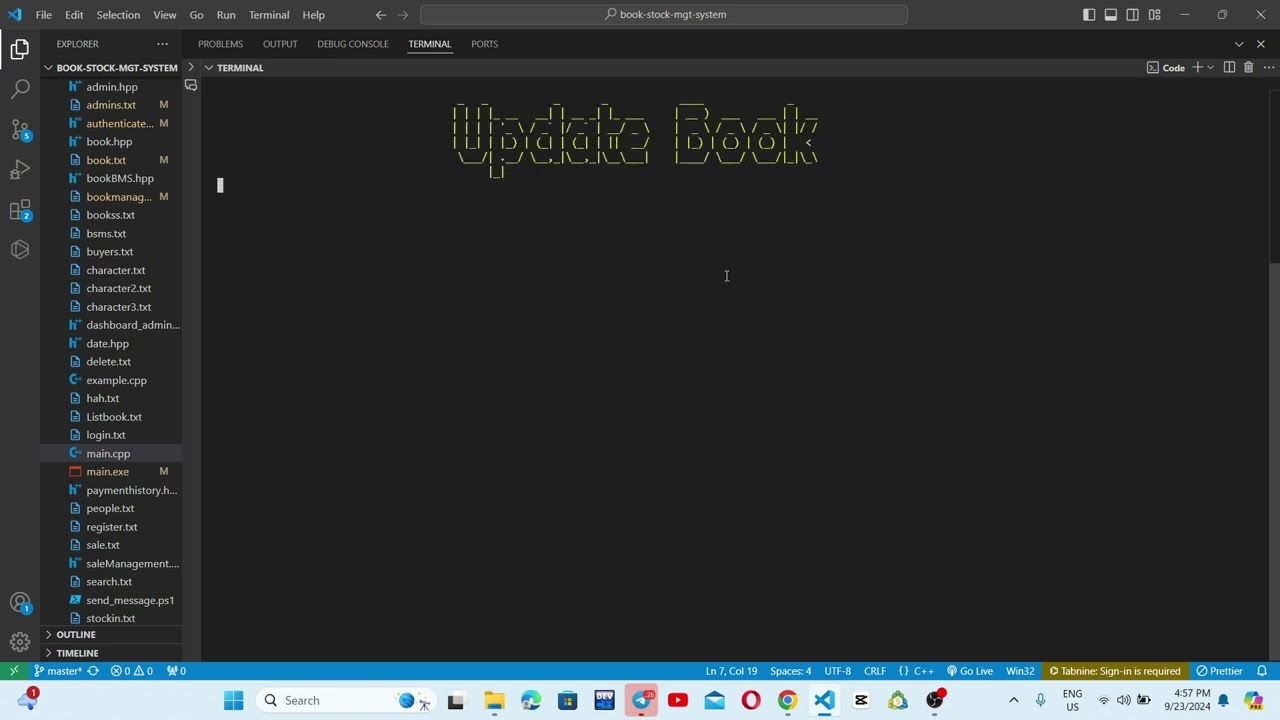This screenshot has height=720, width=1280.
Task: Click CRLF end of line setting
Action: pyautogui.click(x=875, y=671)
